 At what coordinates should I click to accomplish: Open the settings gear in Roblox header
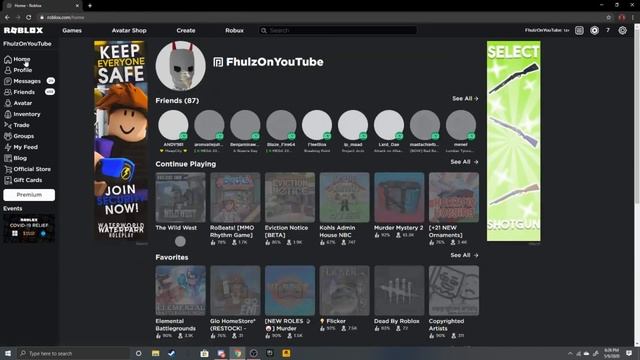622,31
